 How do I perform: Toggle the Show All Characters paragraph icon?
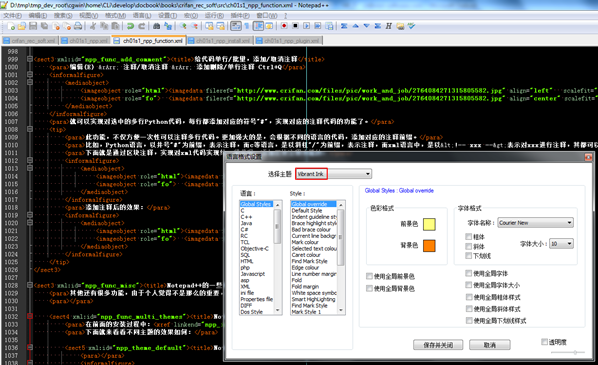click(247, 26)
